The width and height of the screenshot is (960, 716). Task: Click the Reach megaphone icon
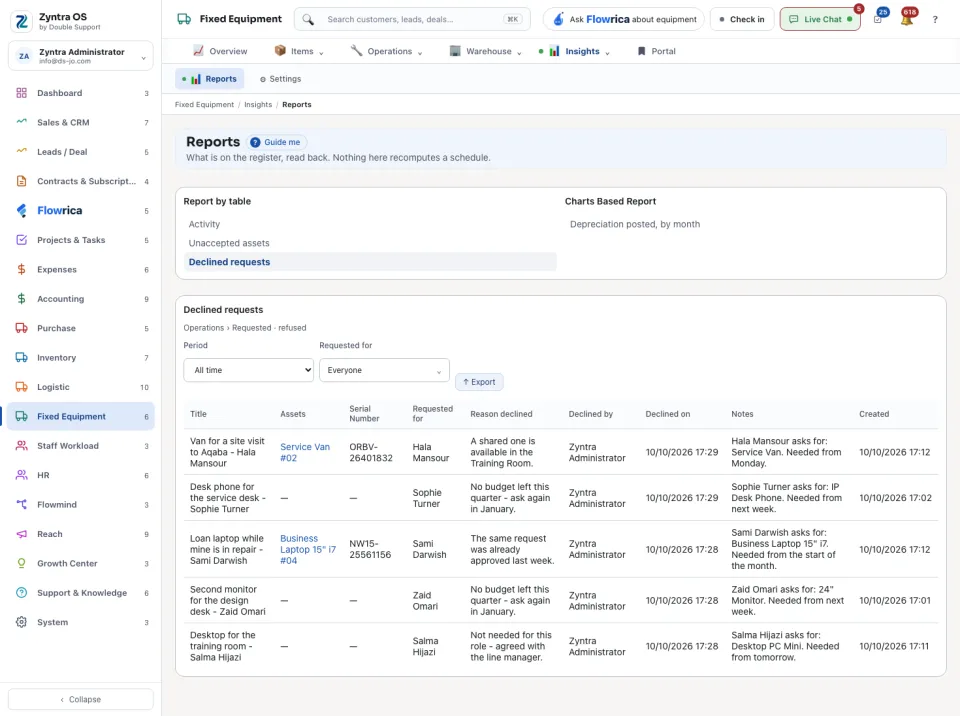(x=21, y=533)
